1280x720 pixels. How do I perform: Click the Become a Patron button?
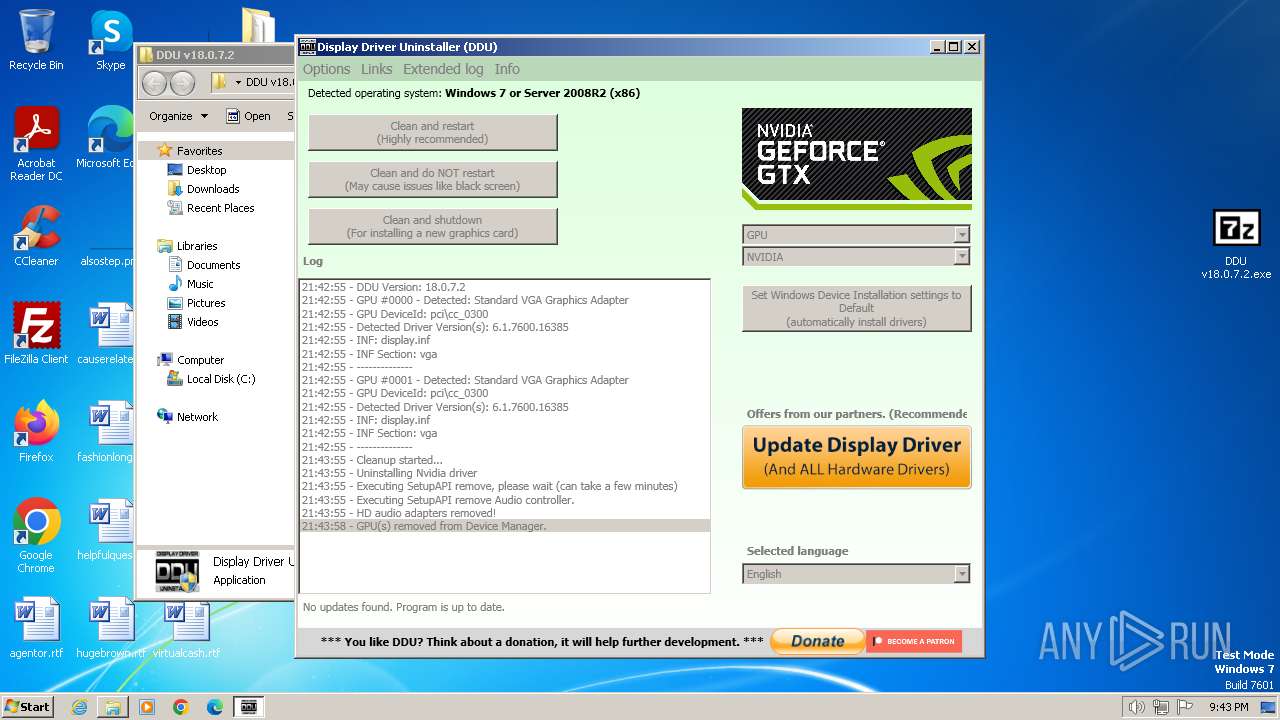pos(914,641)
